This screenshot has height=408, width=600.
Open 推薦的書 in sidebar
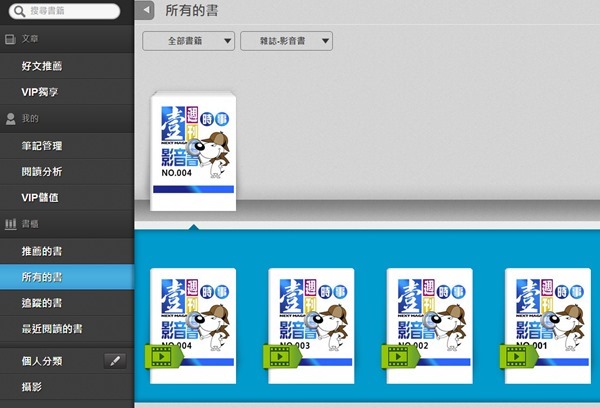pos(67,251)
